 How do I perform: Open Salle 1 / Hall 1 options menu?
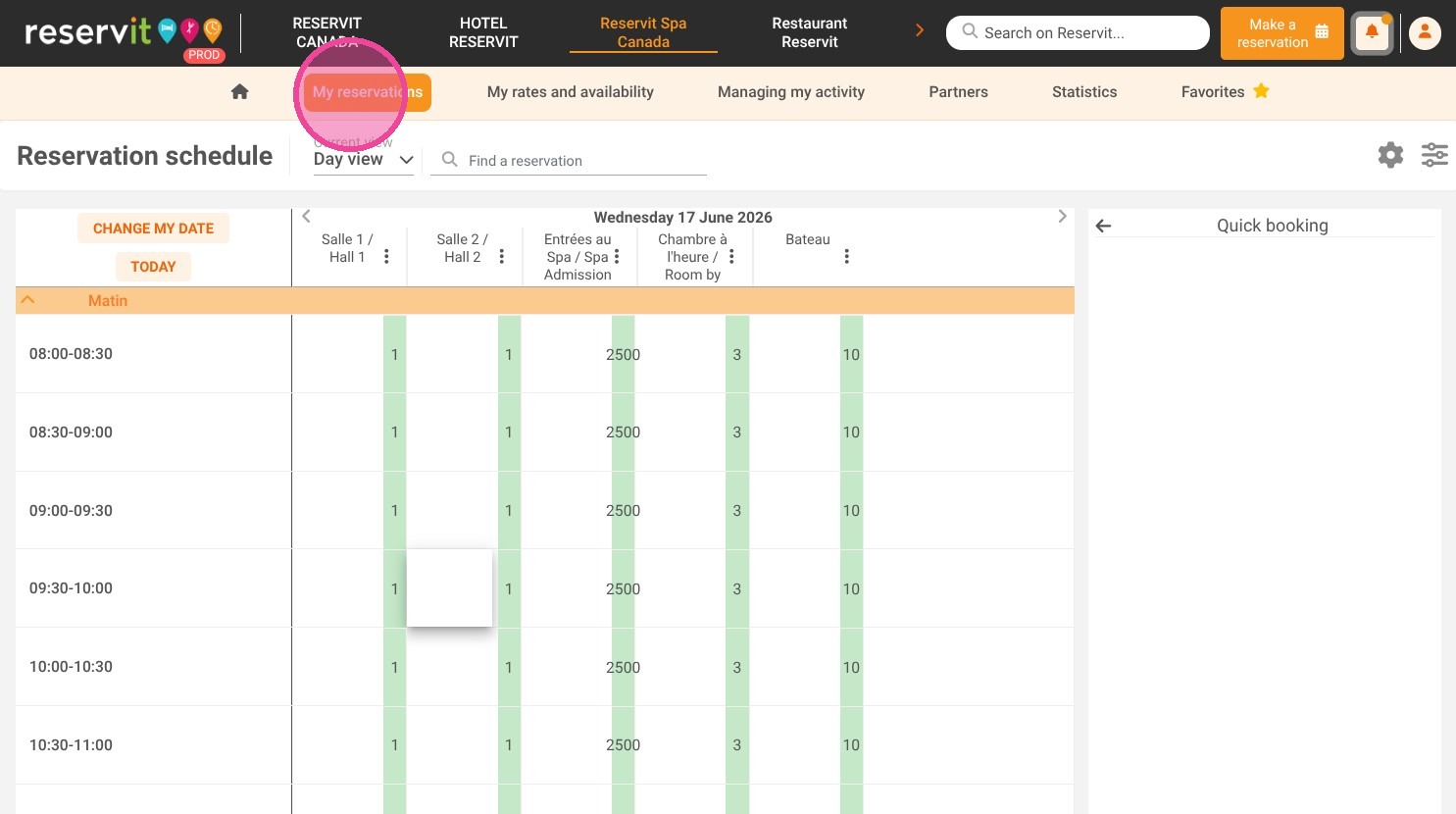coord(386,256)
